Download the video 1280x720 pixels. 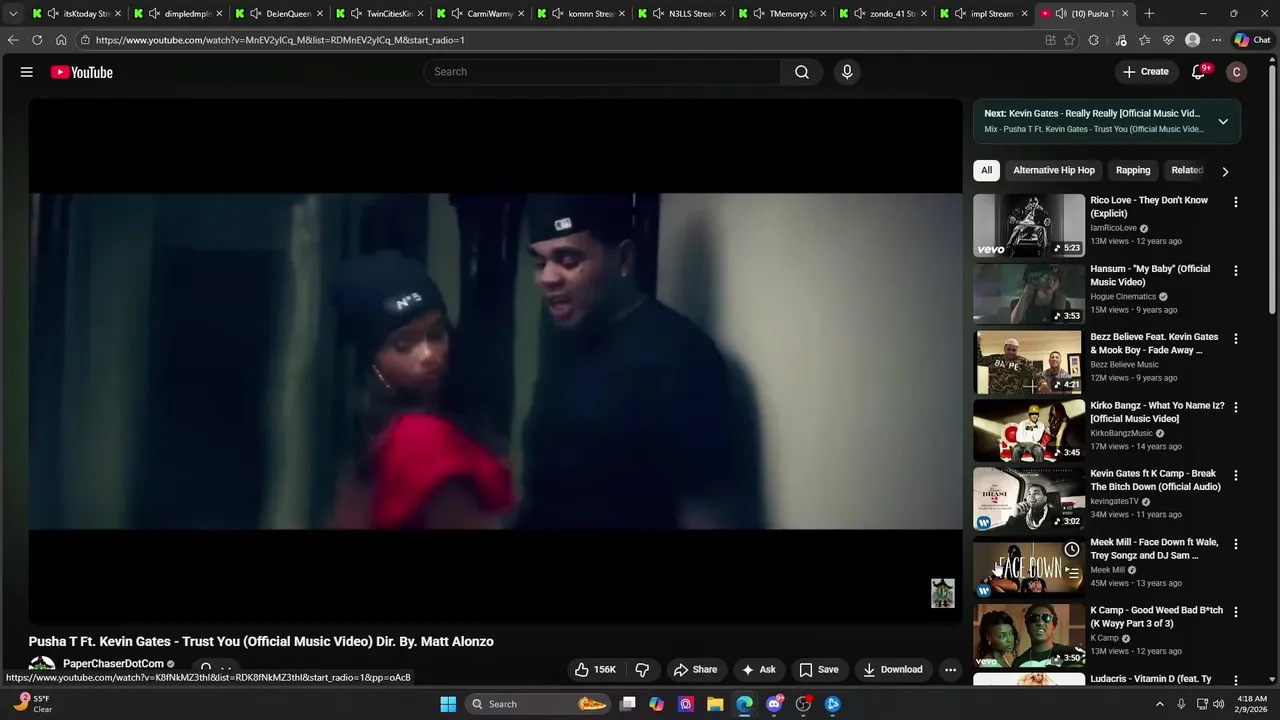click(893, 670)
